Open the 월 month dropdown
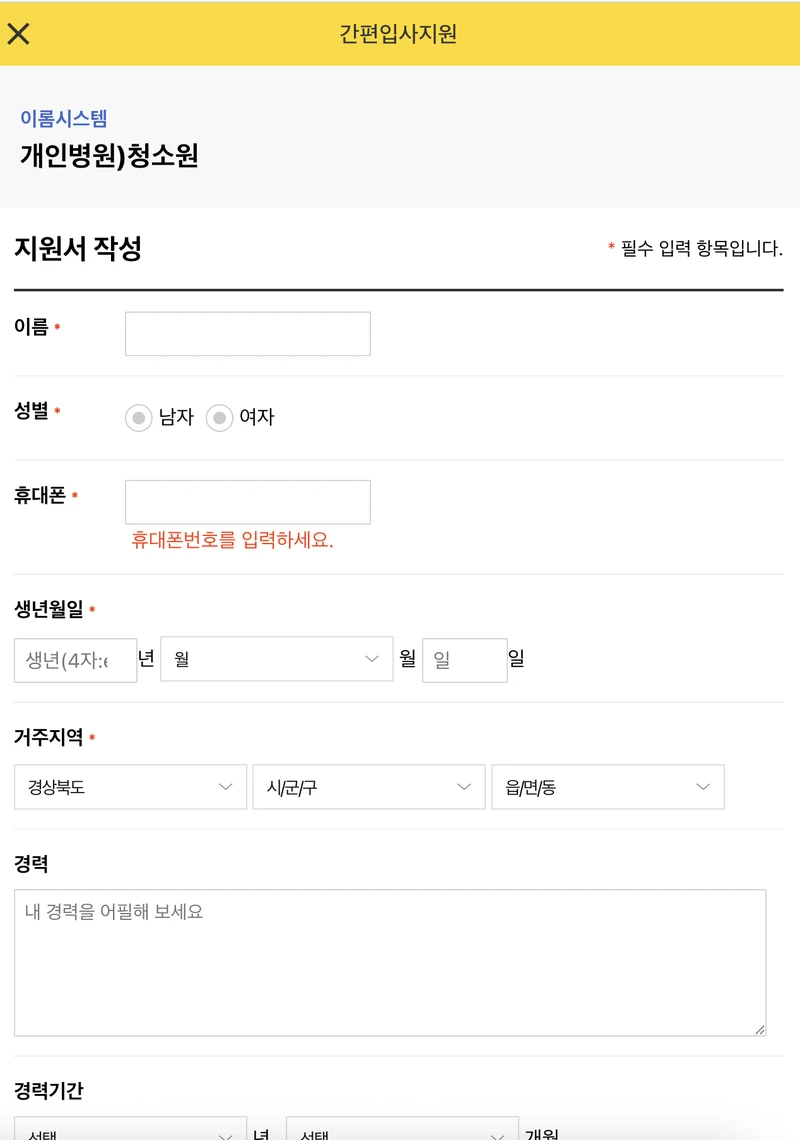The height and width of the screenshot is (1140, 800). click(x=276, y=659)
